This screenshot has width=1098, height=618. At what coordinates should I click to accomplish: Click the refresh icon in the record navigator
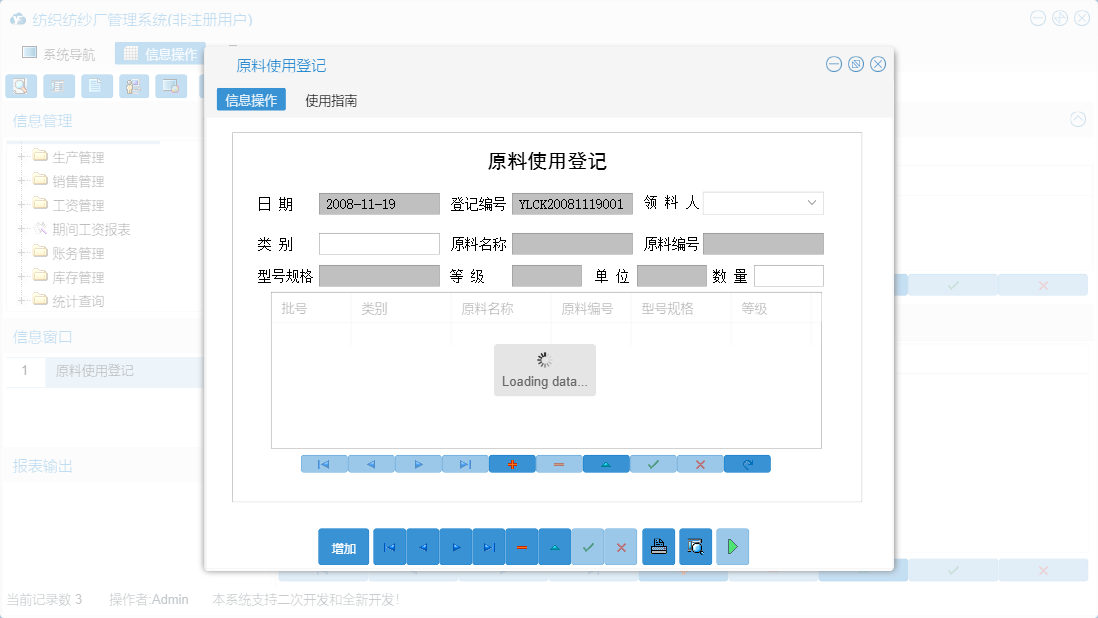pos(747,463)
